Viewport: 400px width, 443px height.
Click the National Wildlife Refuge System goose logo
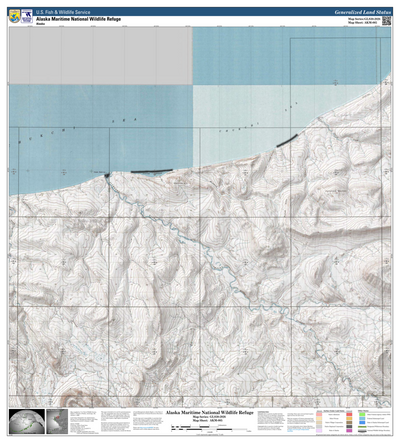[27, 16]
